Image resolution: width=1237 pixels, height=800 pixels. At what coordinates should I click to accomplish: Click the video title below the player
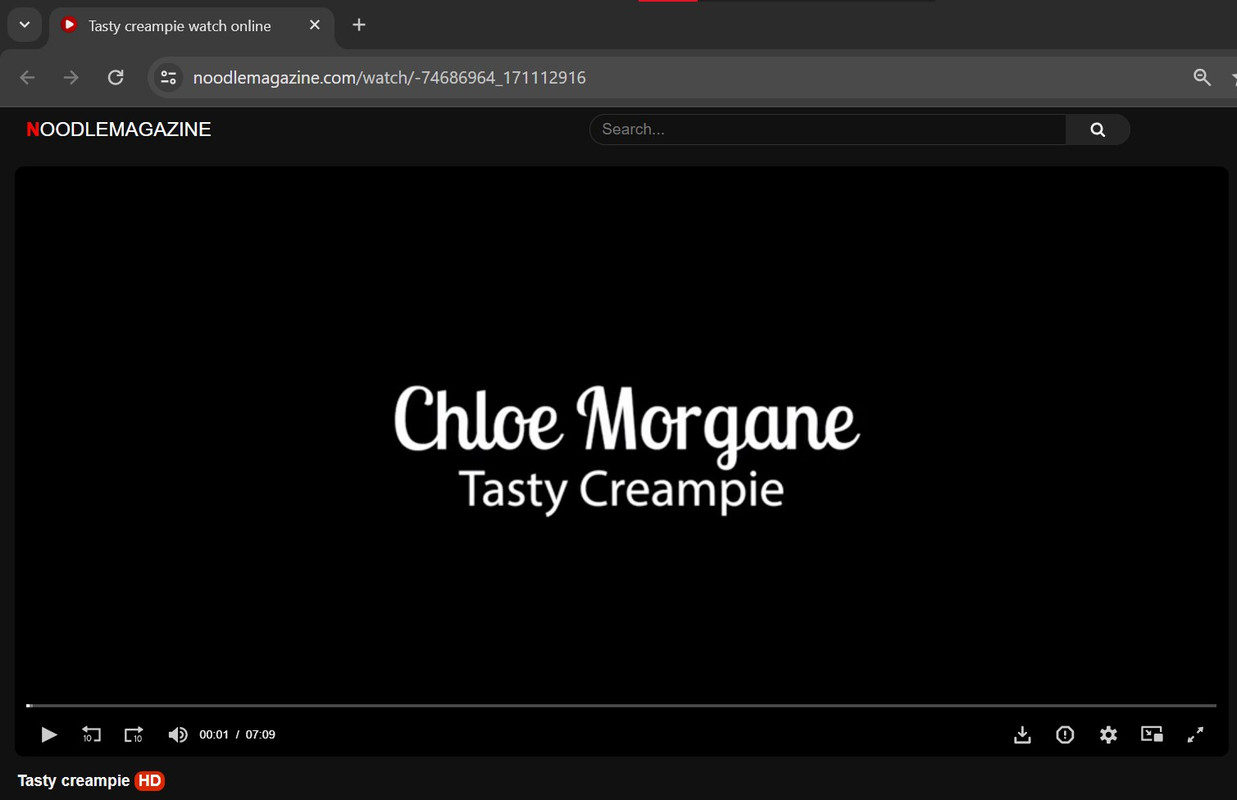(x=74, y=781)
